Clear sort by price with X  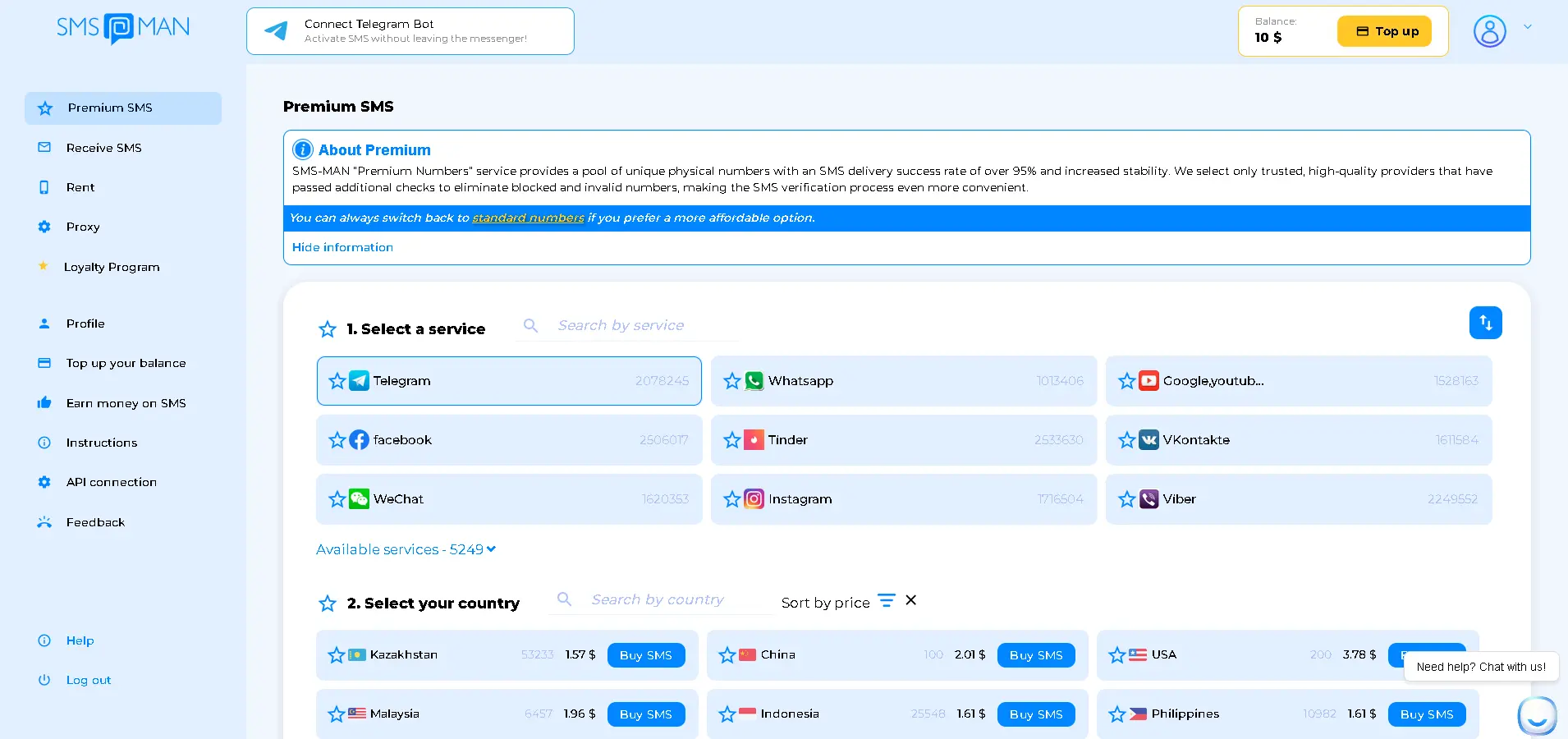tap(910, 600)
